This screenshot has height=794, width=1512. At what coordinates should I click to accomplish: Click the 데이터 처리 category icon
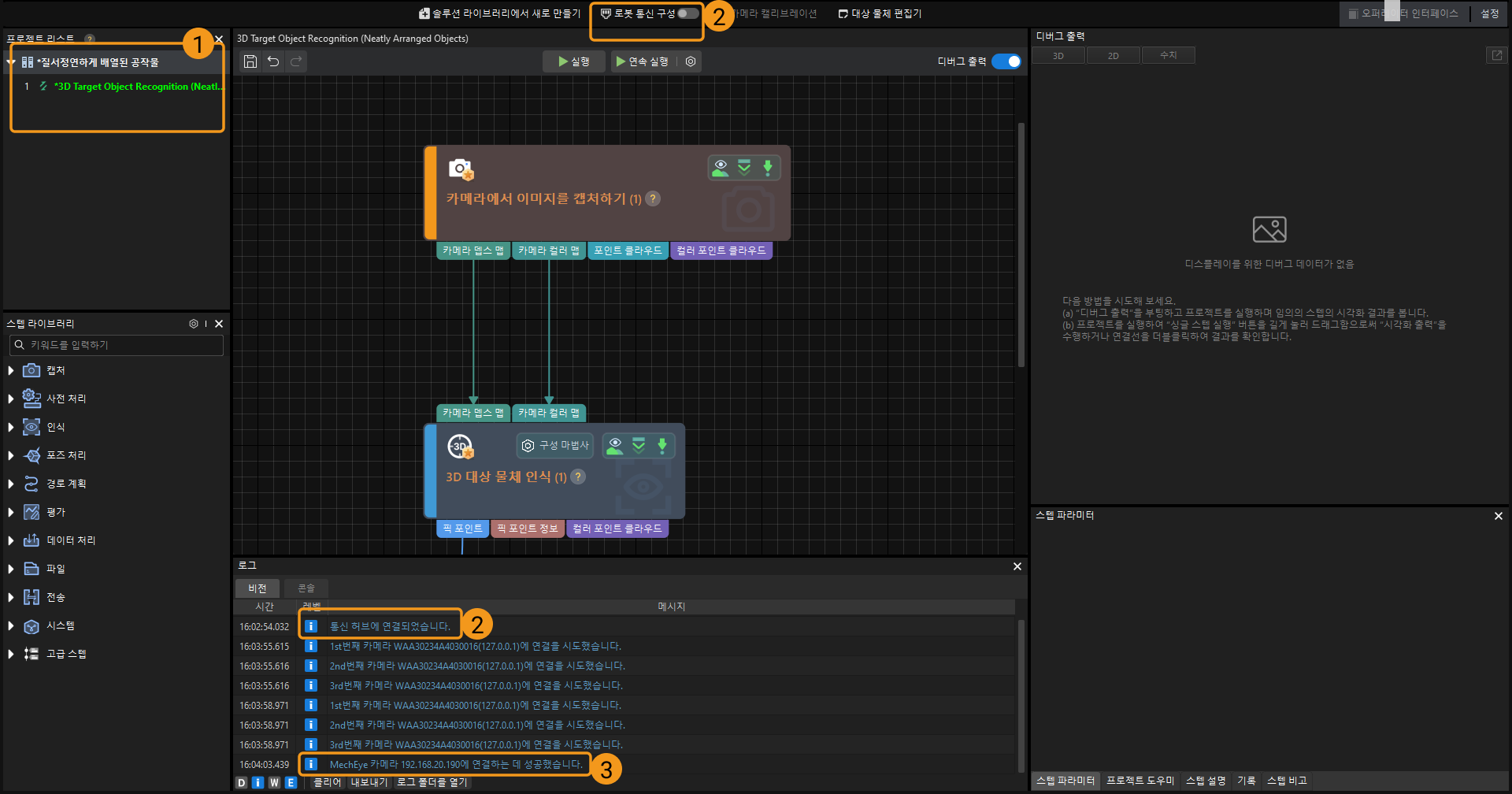(x=31, y=540)
